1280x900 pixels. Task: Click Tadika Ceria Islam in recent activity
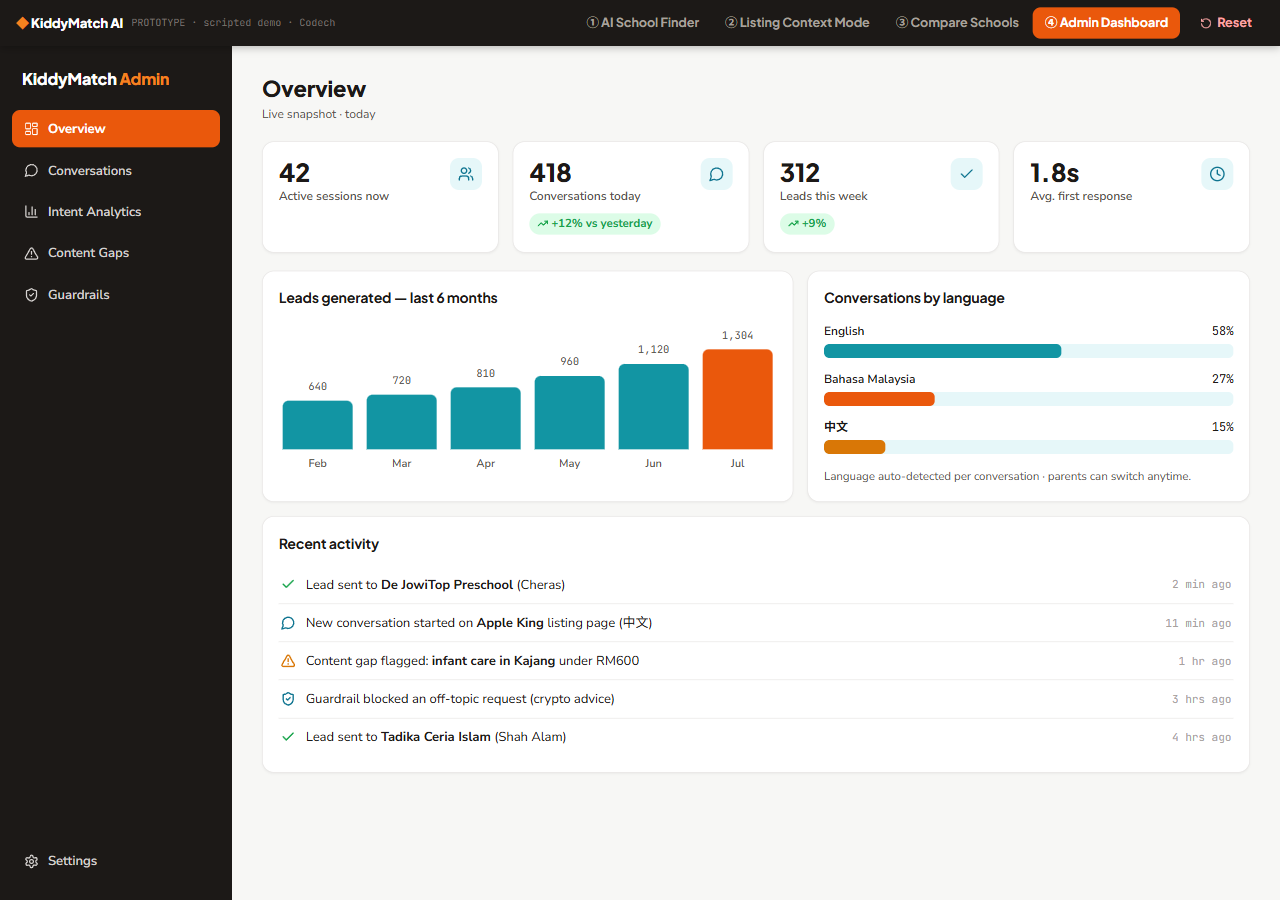pyautogui.click(x=436, y=737)
